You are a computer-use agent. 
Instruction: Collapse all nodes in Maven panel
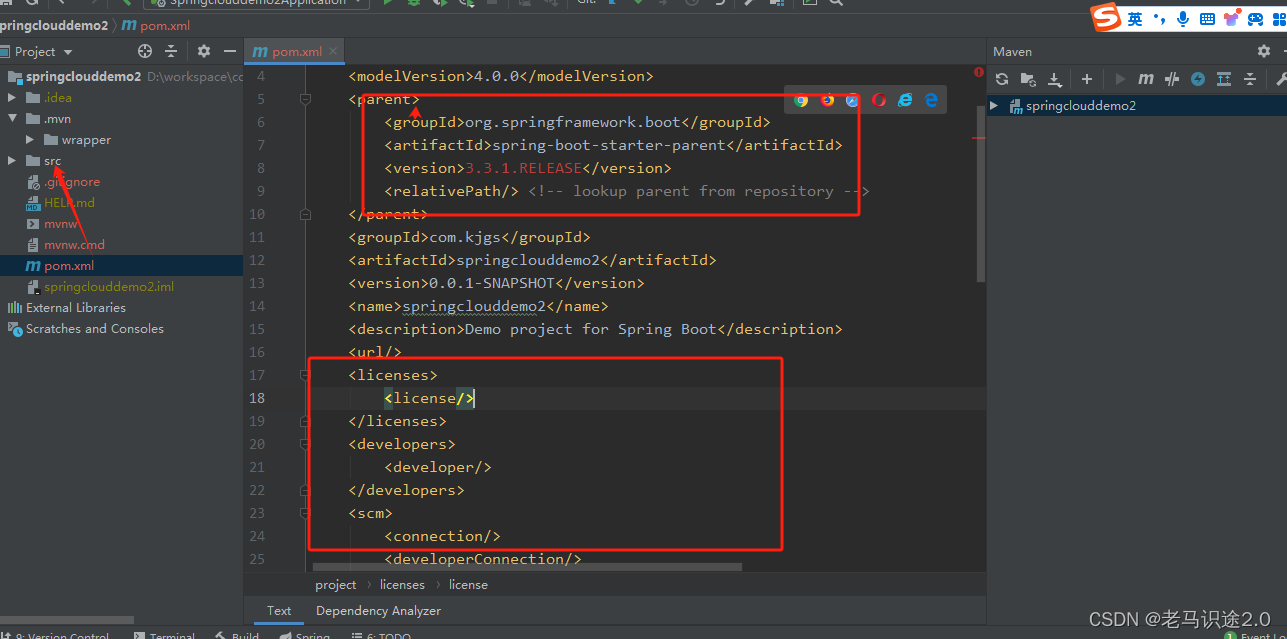(1249, 79)
